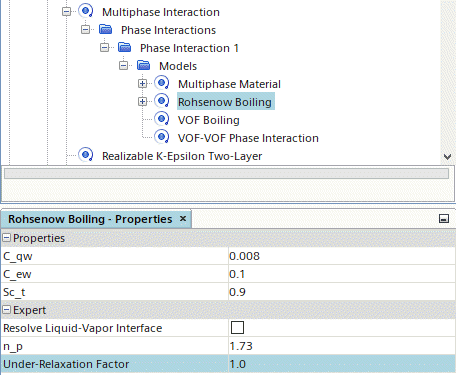Expand the Rohsenow Boiling tree node
This screenshot has height=375, width=456.
tap(142, 101)
